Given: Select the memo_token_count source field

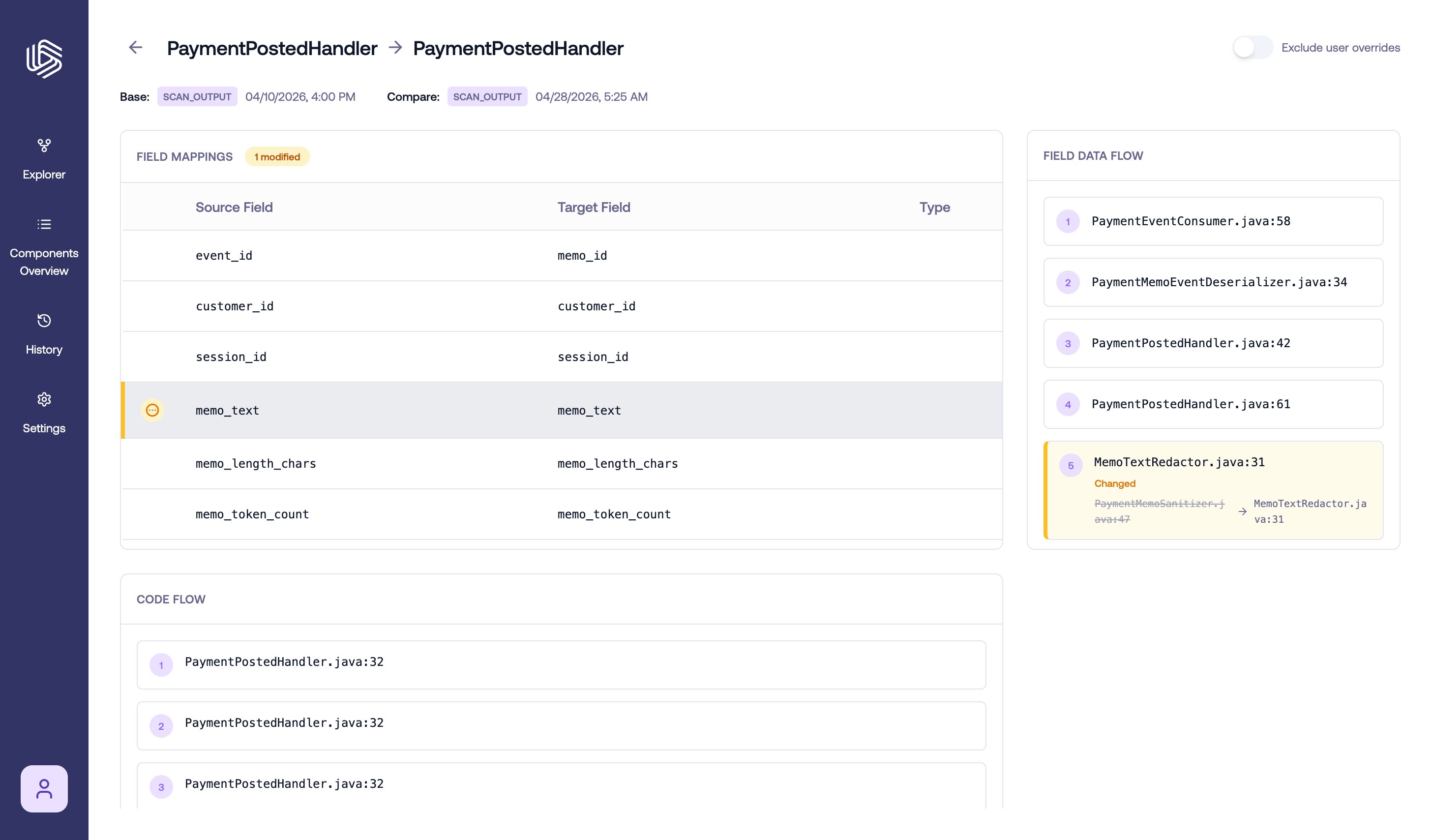Looking at the screenshot, I should (252, 514).
